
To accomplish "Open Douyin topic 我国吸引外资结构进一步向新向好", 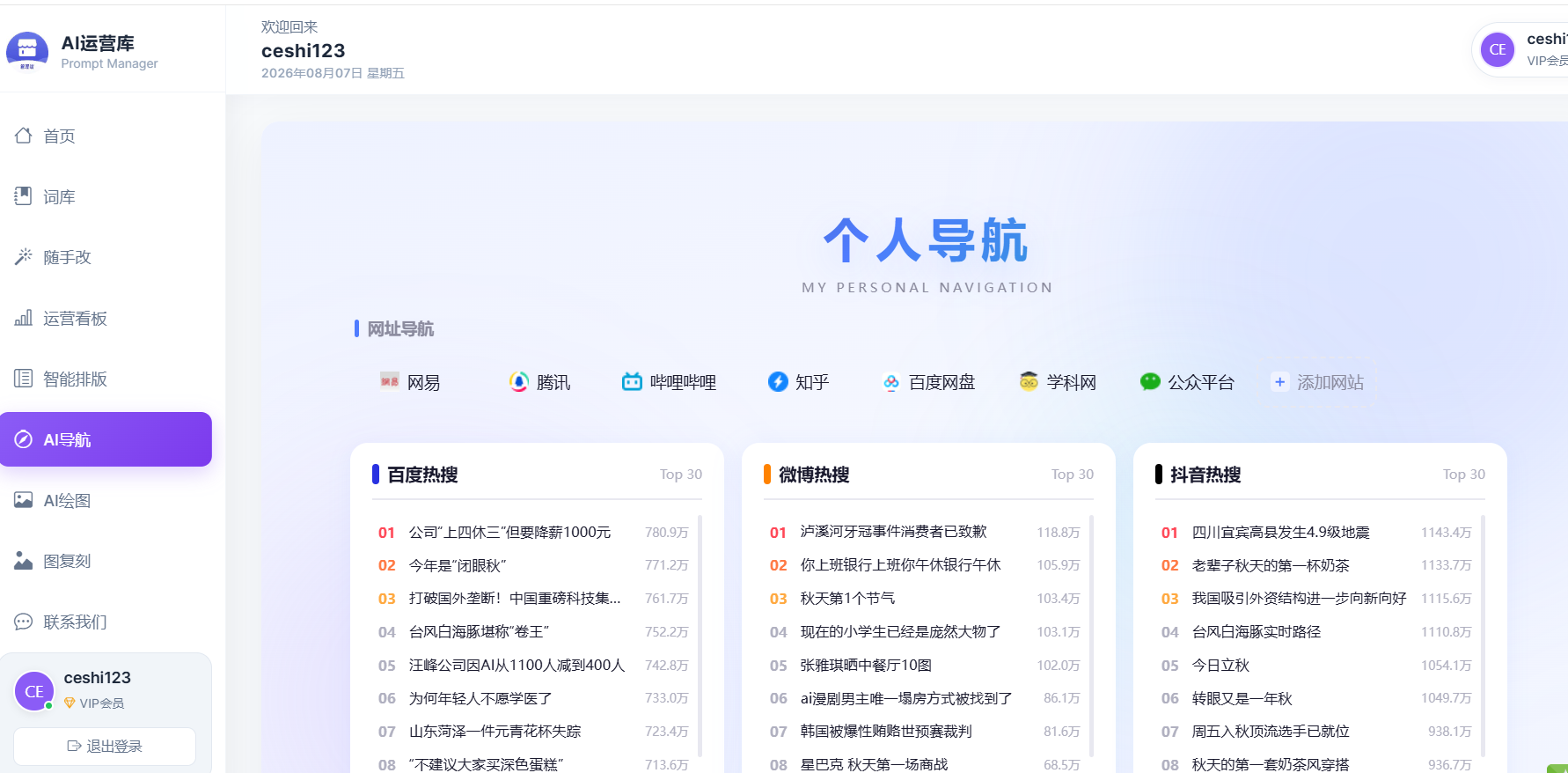I will pos(1299,599).
